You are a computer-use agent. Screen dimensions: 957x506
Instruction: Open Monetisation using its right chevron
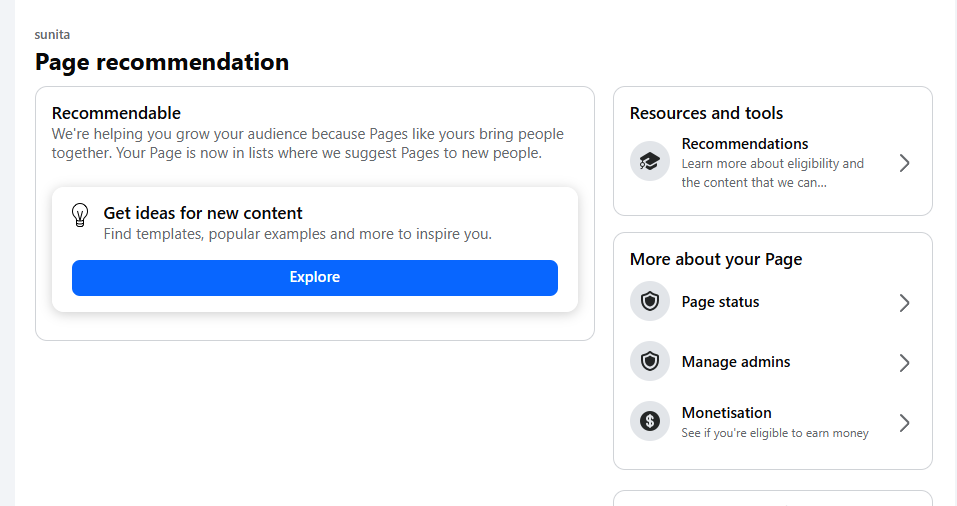pos(904,423)
